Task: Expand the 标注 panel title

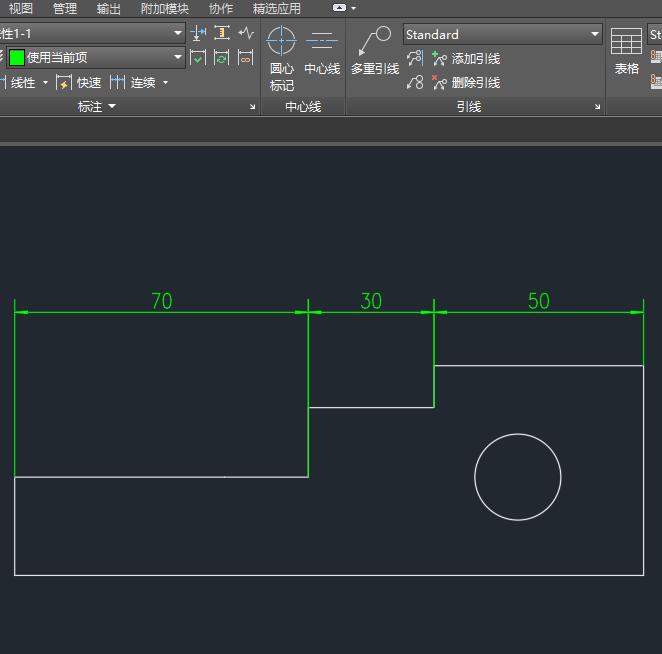Action: (x=96, y=106)
